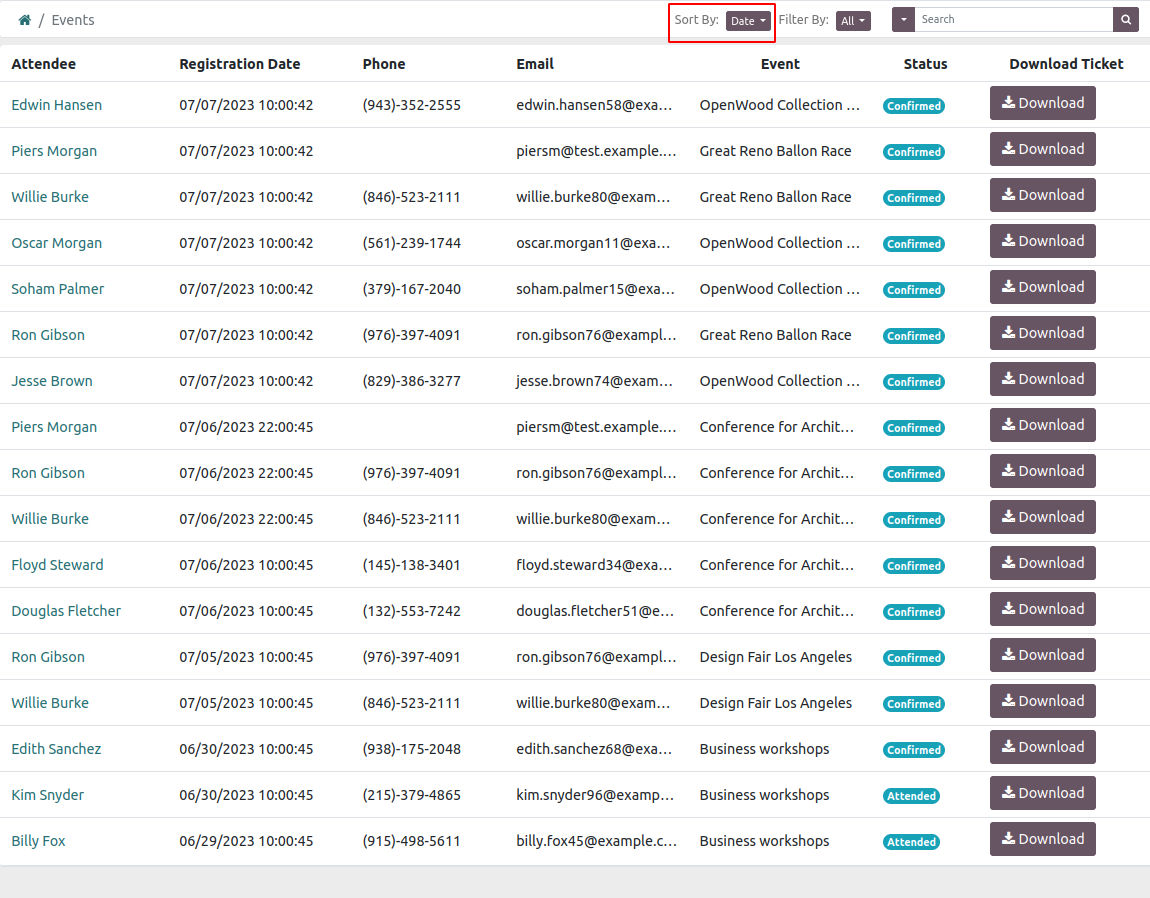Click the Confirmed badge for Edwin Hansen
1150x898 pixels.
coord(914,106)
